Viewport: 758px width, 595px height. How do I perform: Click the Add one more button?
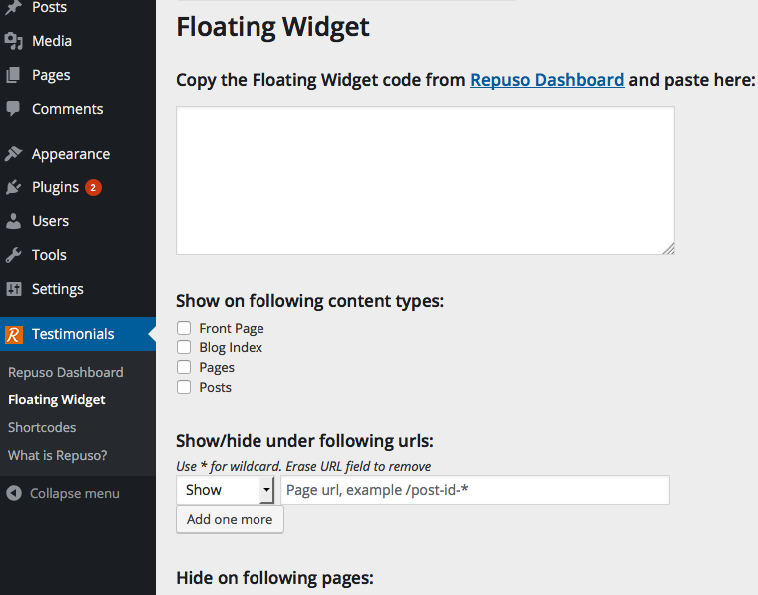coord(230,520)
